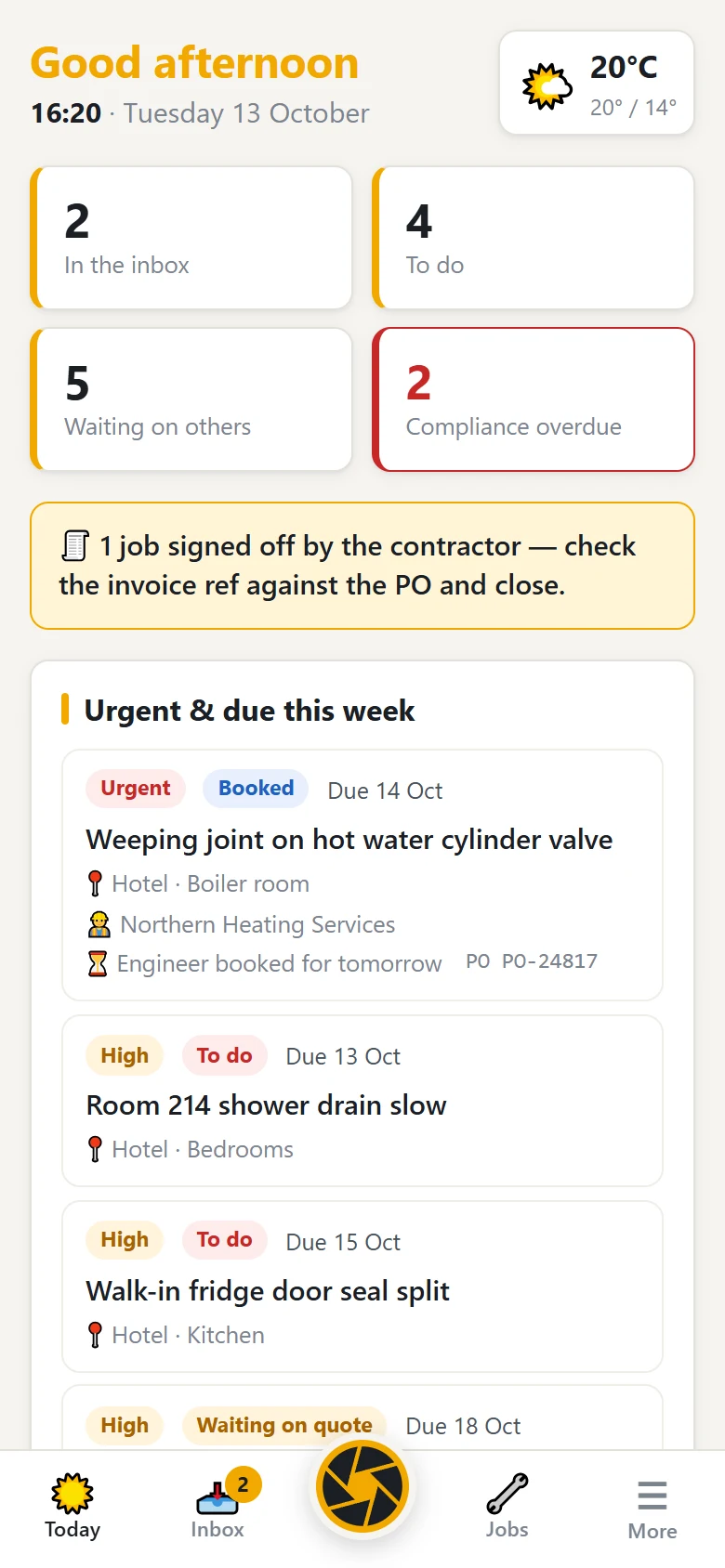Select the Room 214 shower drain job

point(362,1101)
